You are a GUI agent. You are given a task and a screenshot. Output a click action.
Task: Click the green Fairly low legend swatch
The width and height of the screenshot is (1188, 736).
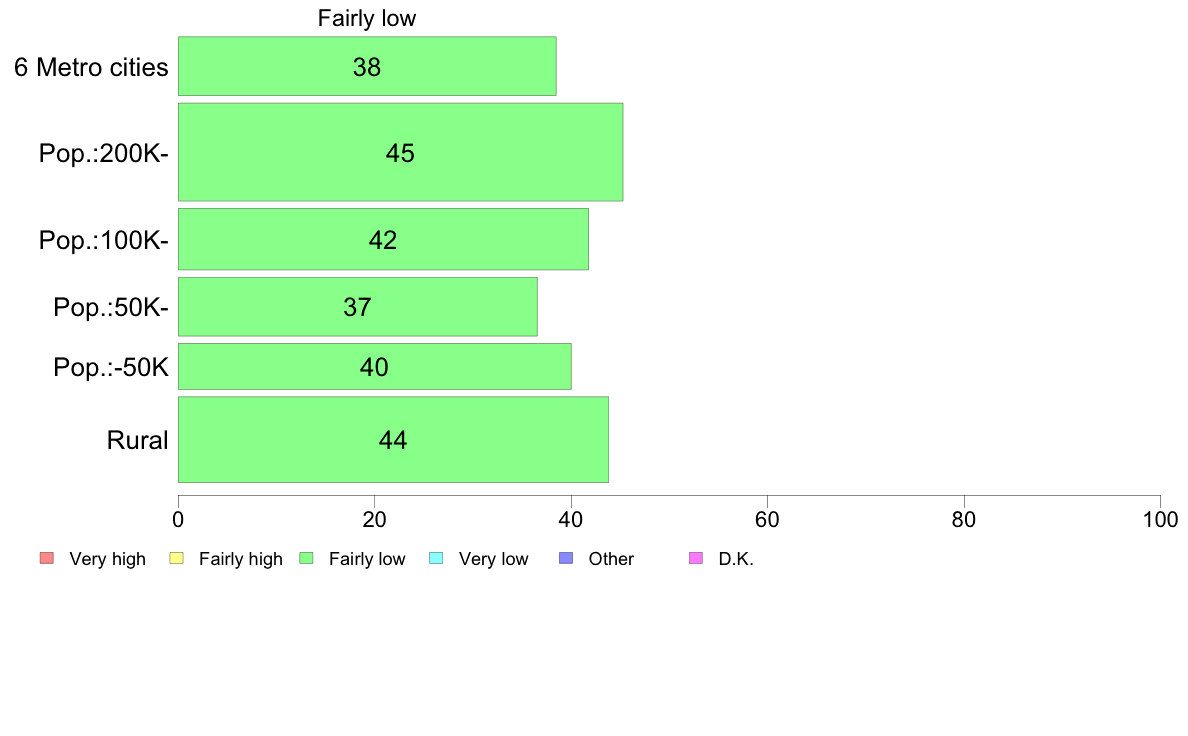[306, 559]
